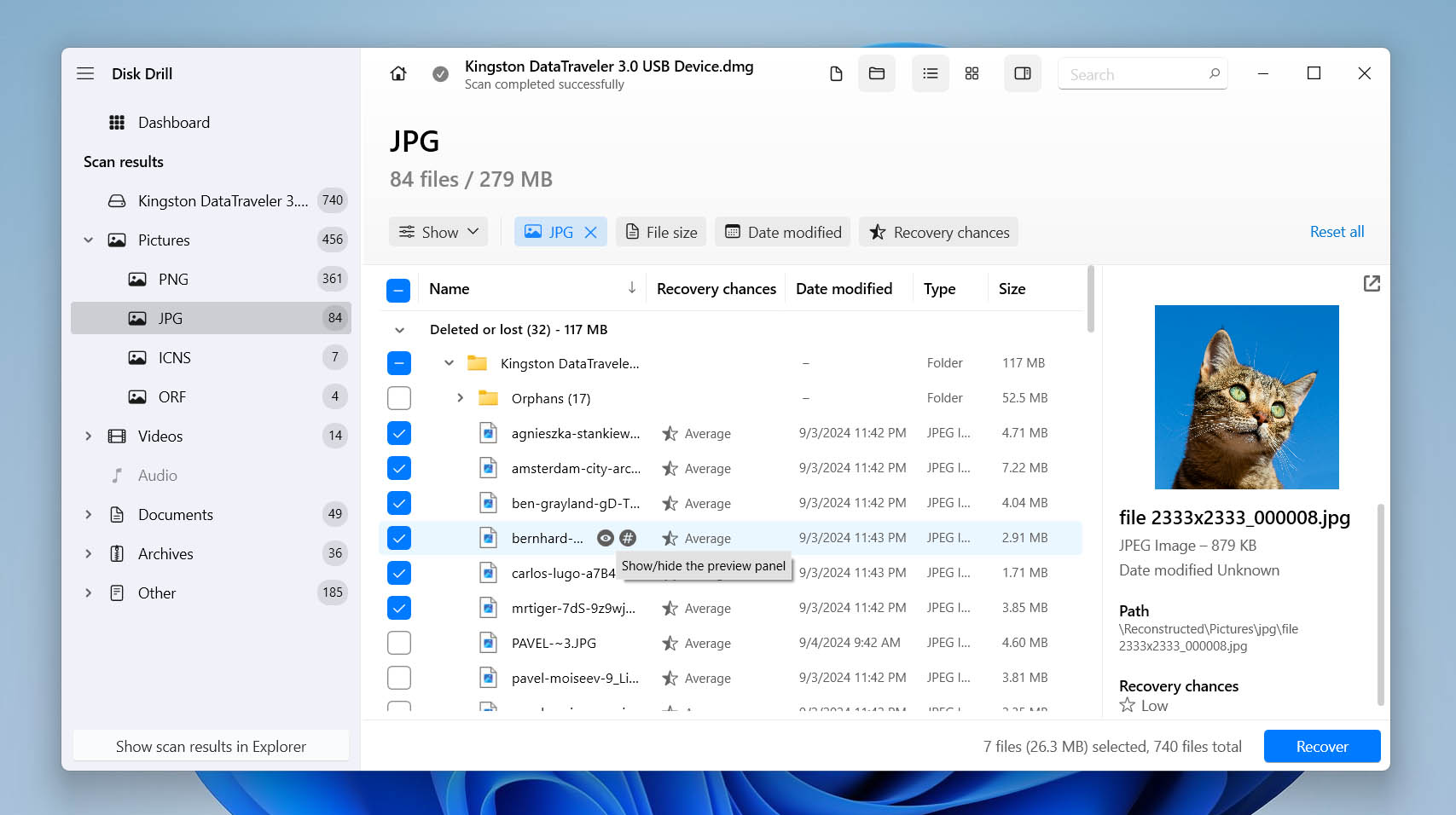This screenshot has height=815, width=1456.
Task: Expand the Videos category chevron
Action: (x=88, y=436)
